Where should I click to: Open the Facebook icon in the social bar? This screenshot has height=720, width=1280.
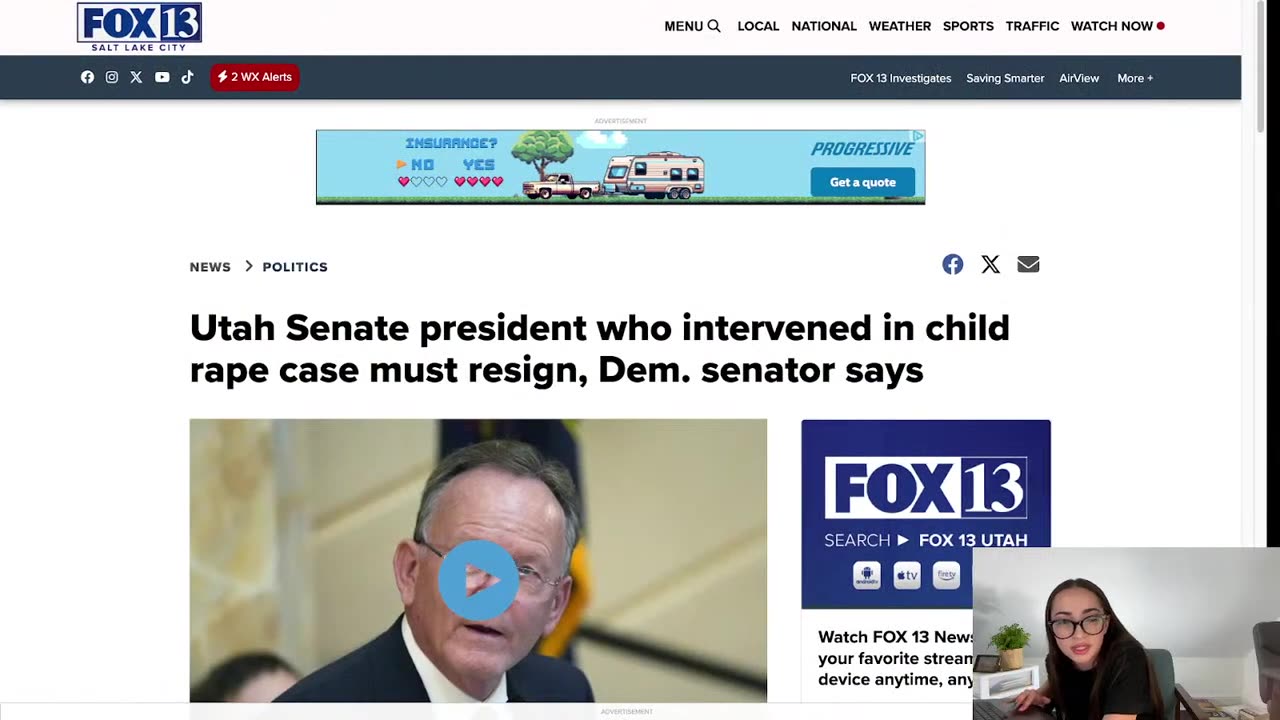tap(87, 77)
